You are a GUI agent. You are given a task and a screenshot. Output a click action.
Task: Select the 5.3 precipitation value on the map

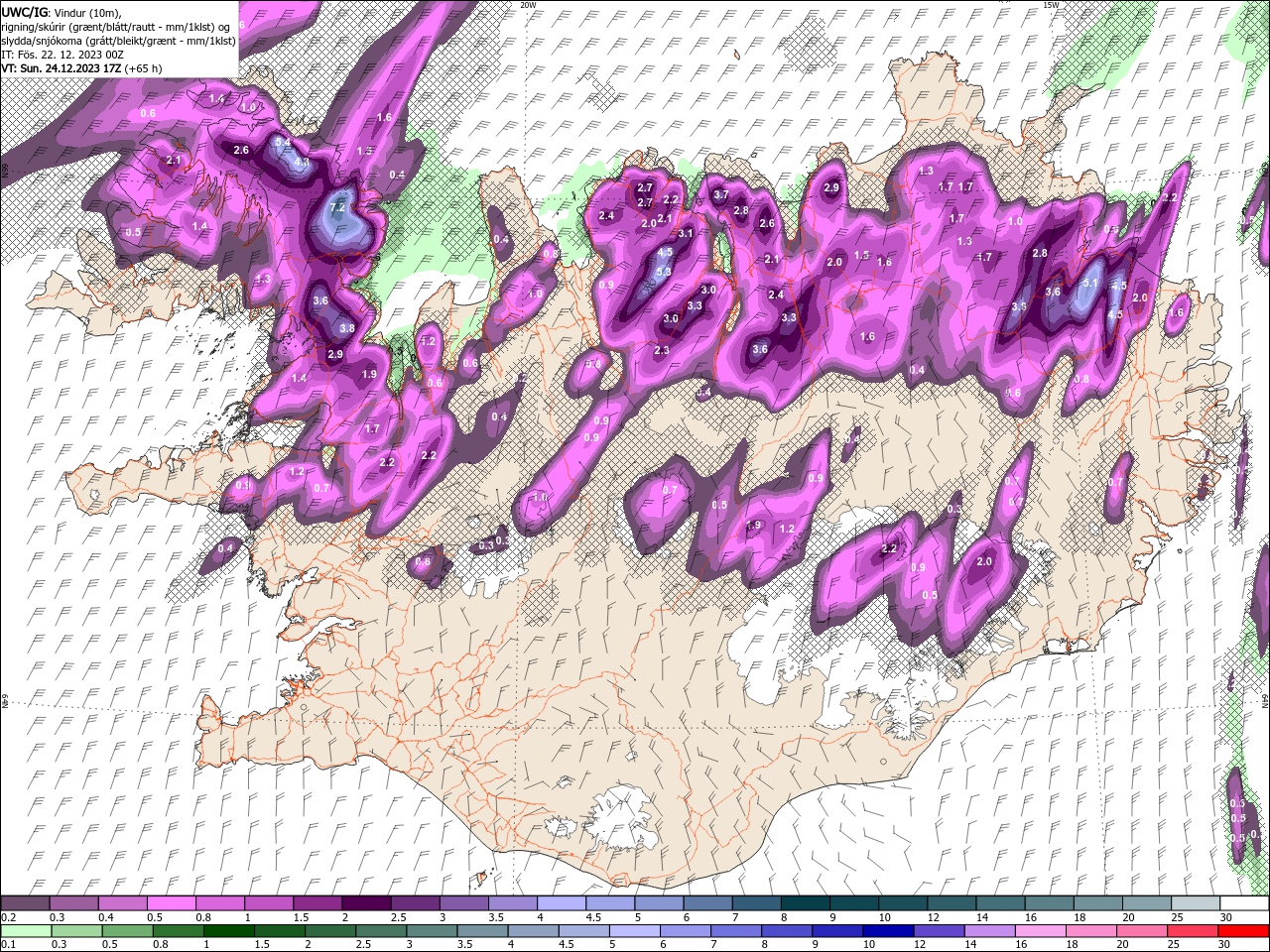point(665,272)
